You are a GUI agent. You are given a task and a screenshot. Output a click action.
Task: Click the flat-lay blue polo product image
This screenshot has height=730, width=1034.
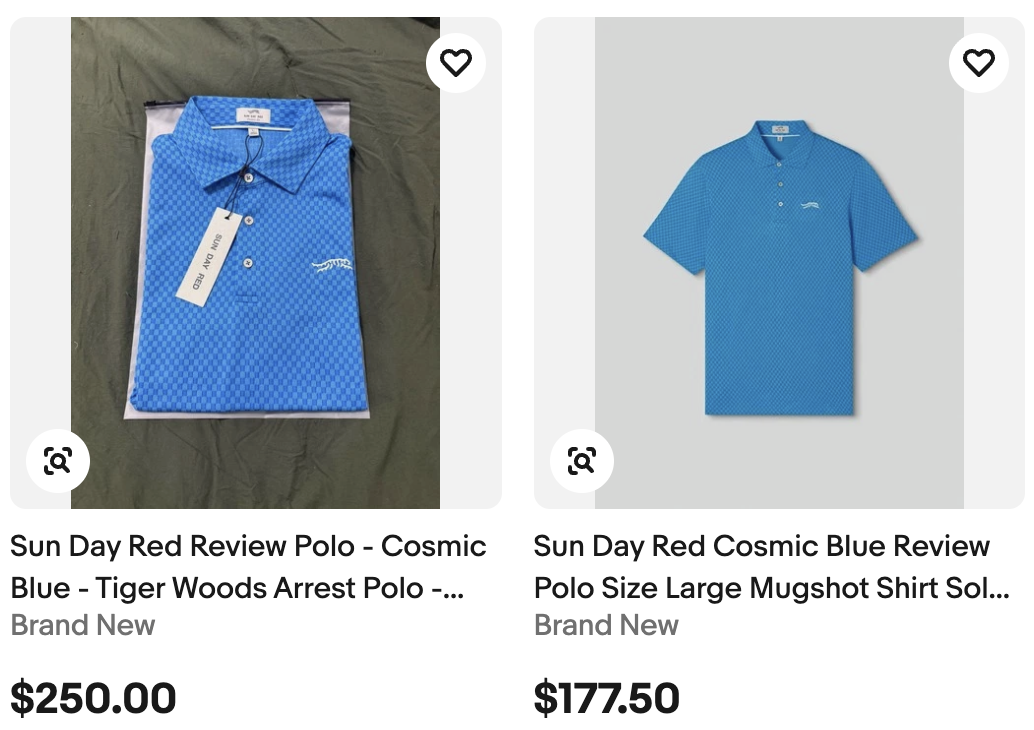click(779, 260)
